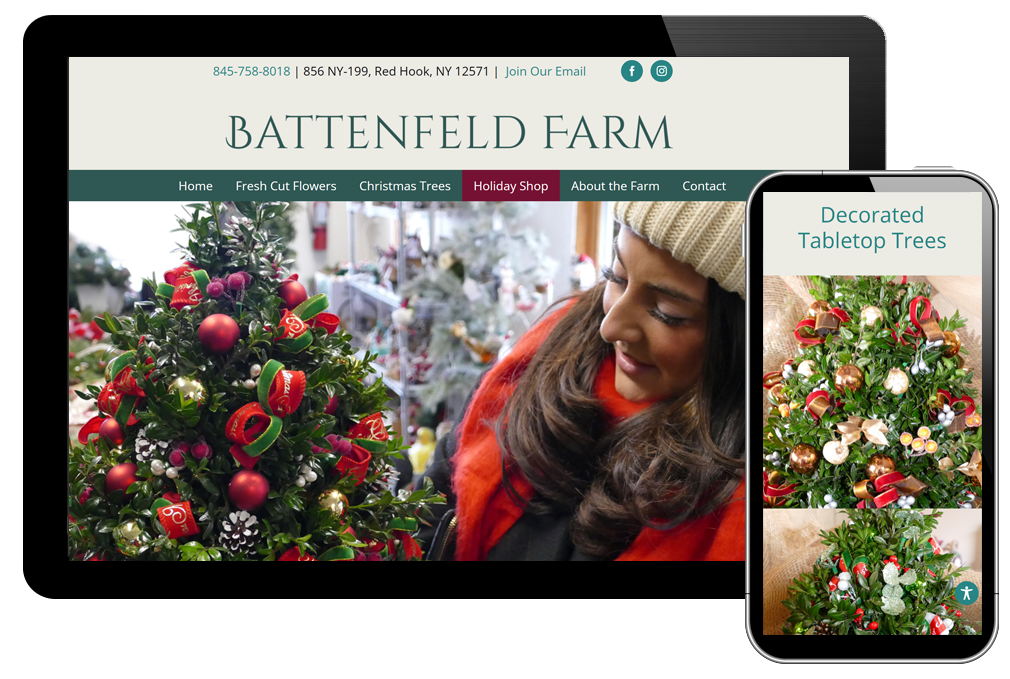Tap the gold-ornament tabletop tree photo
The image size is (1010, 679).
click(x=872, y=392)
